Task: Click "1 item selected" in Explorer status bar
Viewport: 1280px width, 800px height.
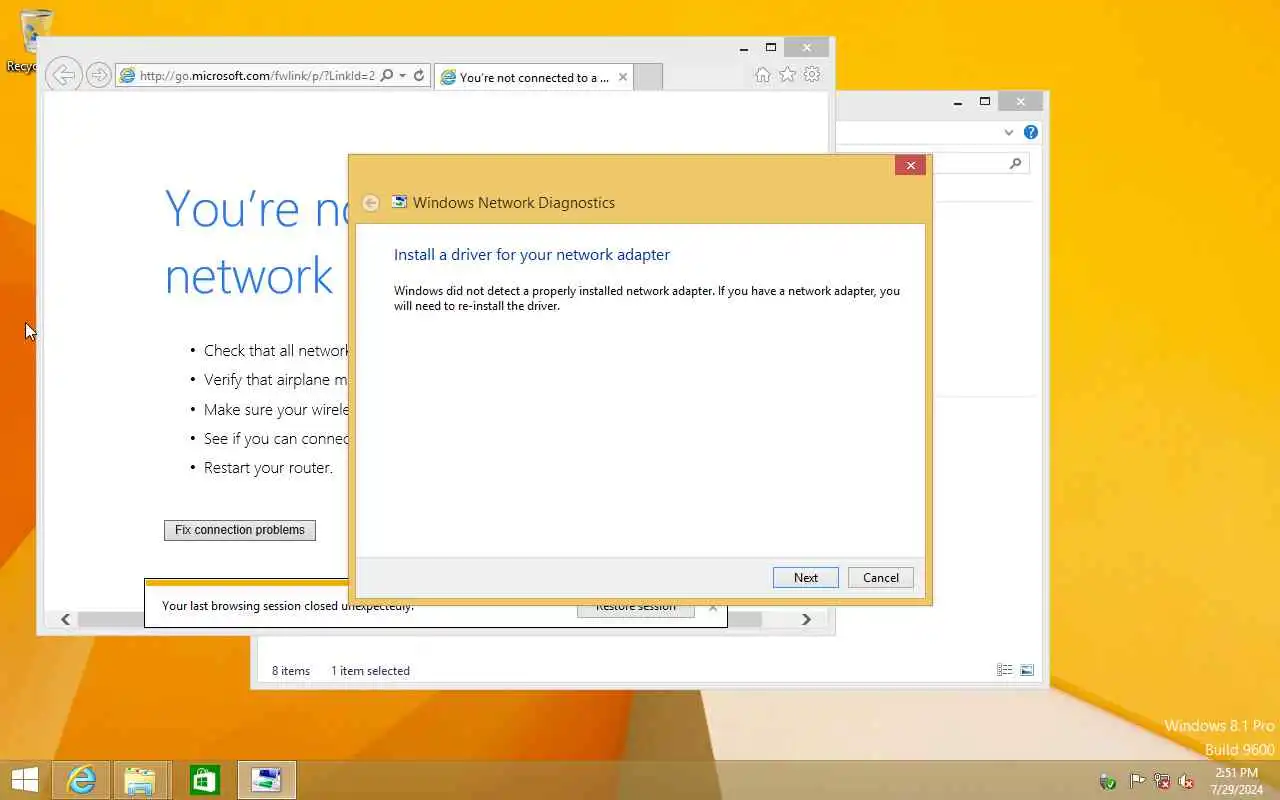Action: [370, 671]
